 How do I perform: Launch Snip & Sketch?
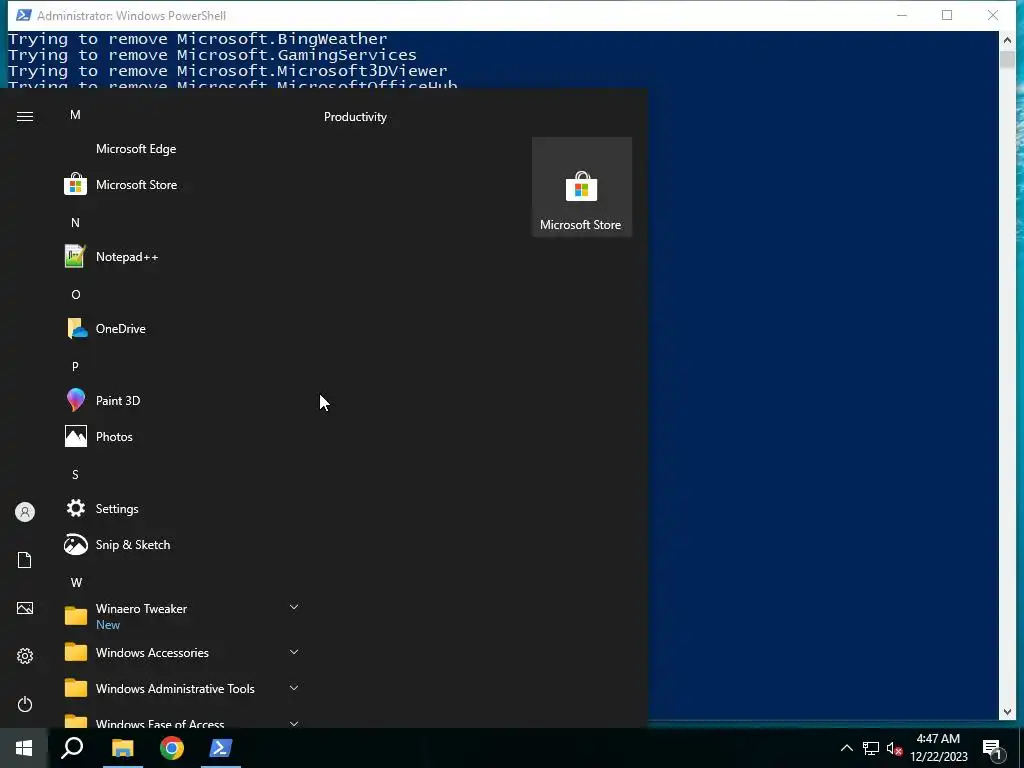(x=181, y=544)
